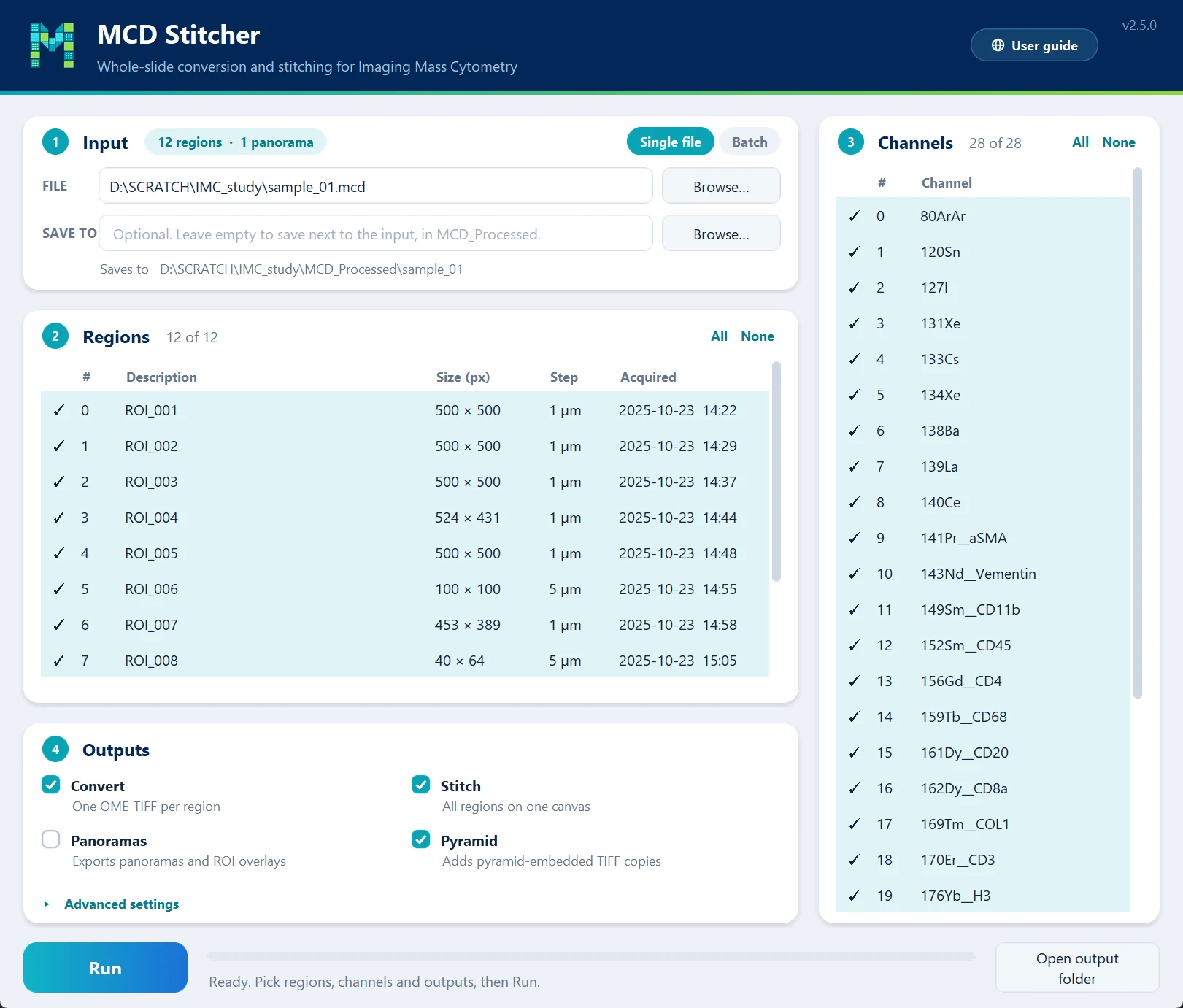The image size is (1183, 1008).
Task: Click the globe icon in User guide
Action: click(x=998, y=45)
